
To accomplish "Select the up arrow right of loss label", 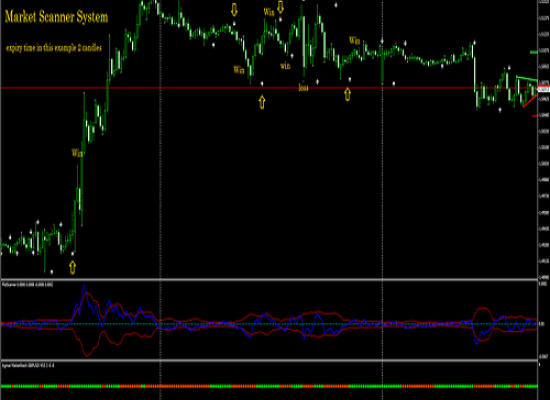I will [348, 94].
